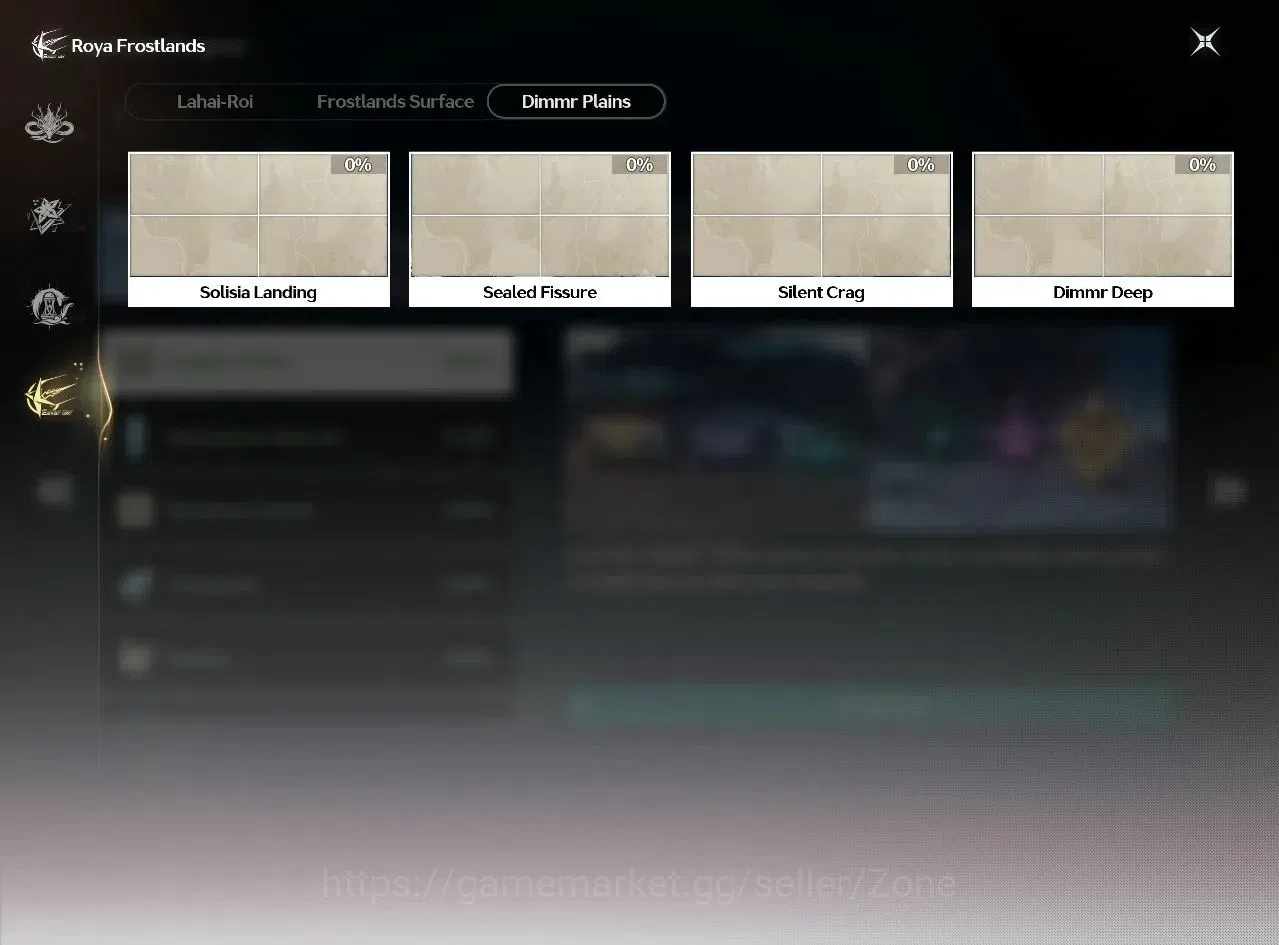The height and width of the screenshot is (945, 1279).
Task: Switch to the Frostlands Surface tab
Action: [395, 102]
